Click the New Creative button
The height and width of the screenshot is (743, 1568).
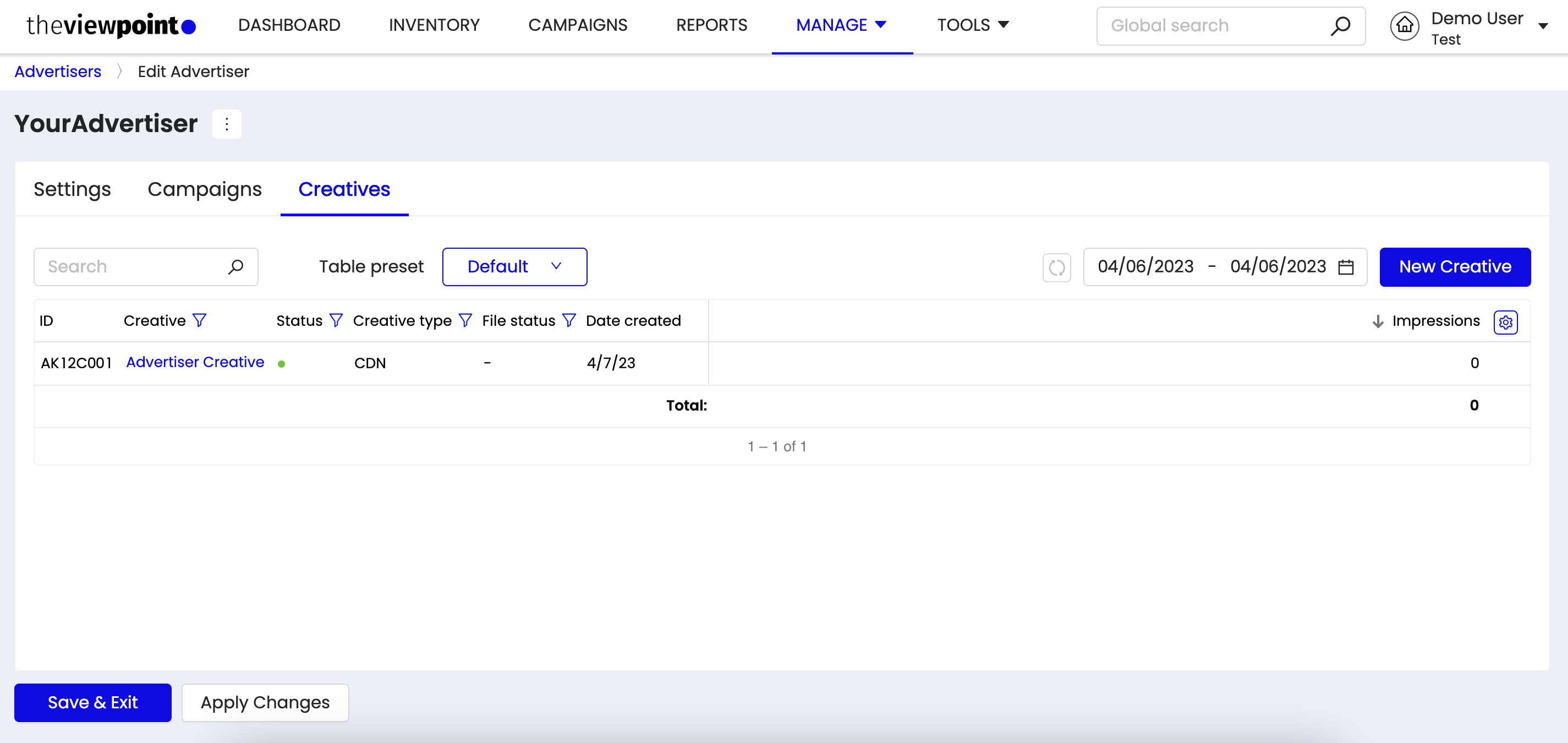coord(1455,267)
